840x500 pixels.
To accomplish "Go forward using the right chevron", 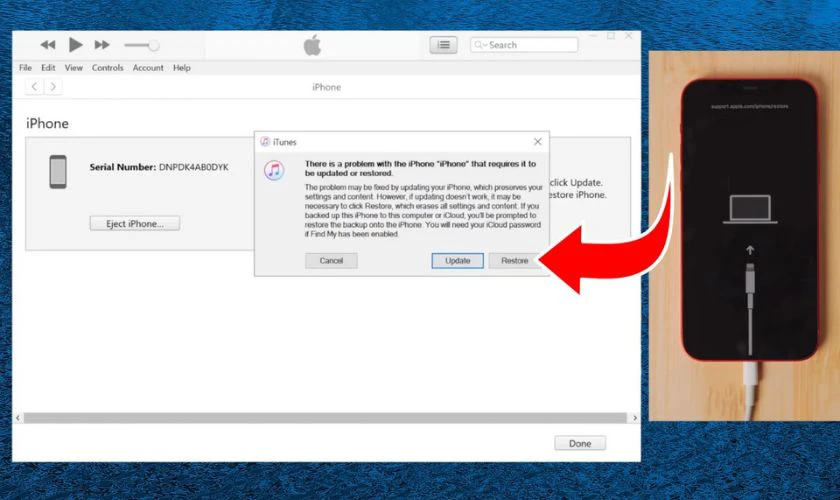I will pos(53,86).
